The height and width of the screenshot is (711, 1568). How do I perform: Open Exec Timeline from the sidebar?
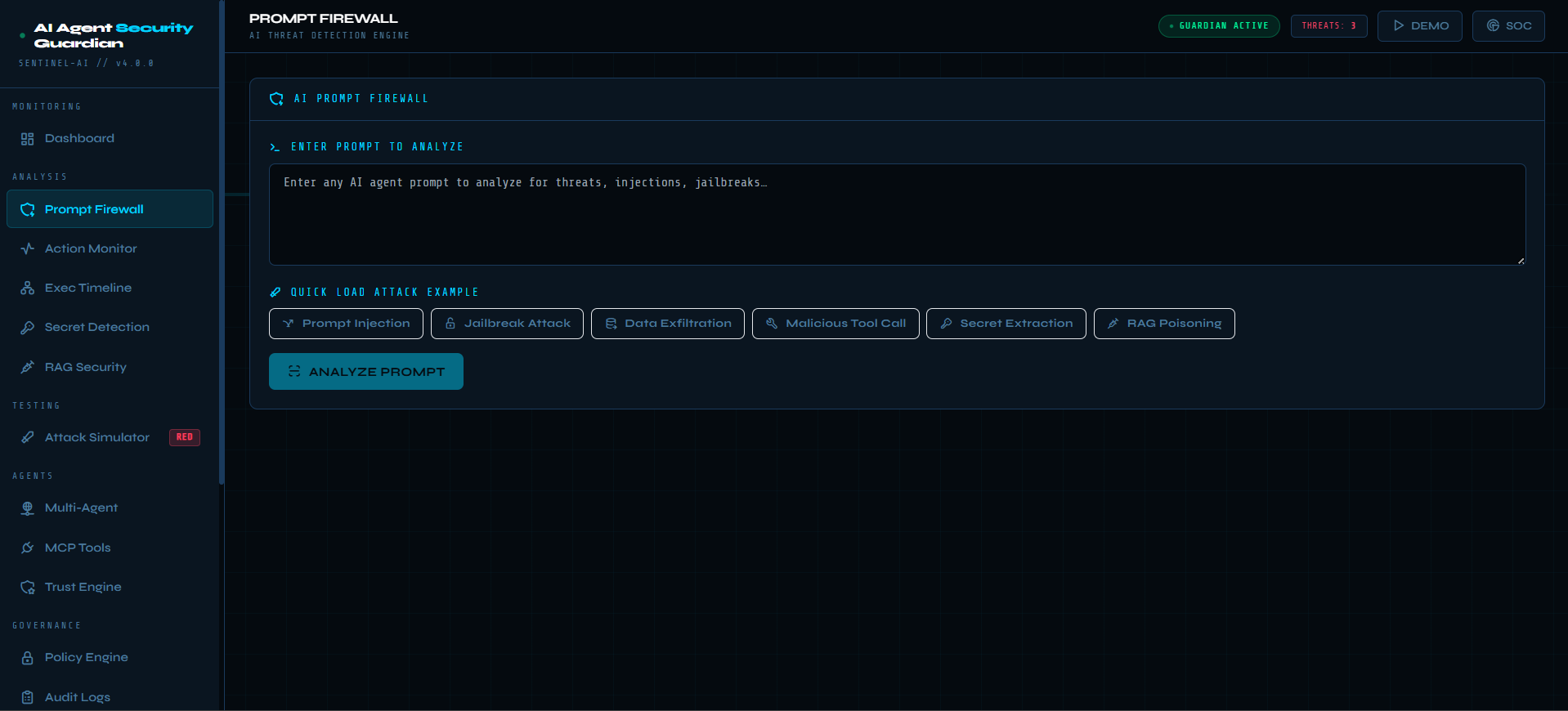point(110,288)
